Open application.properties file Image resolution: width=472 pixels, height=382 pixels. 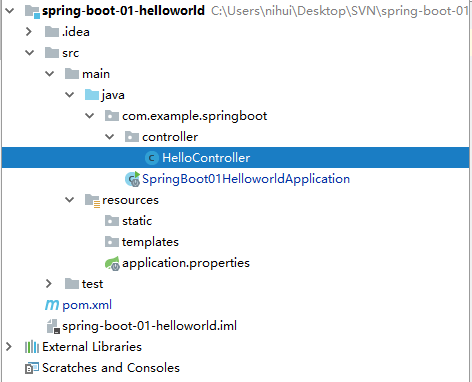point(186,263)
